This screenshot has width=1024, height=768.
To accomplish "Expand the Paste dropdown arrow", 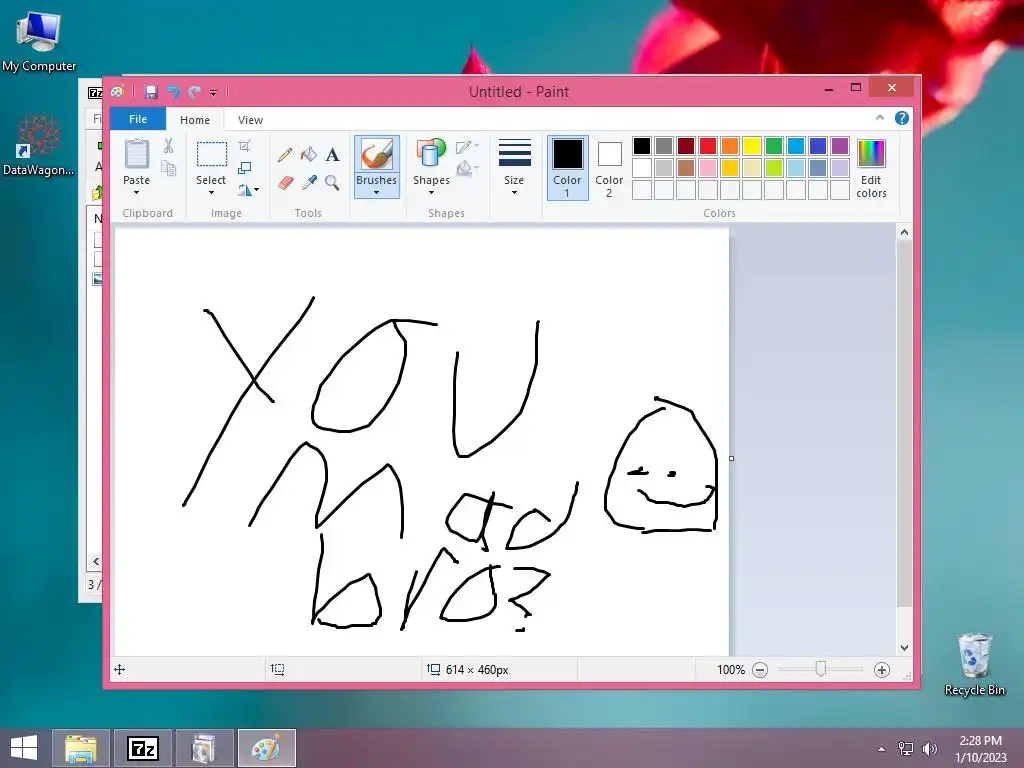I will point(136,193).
